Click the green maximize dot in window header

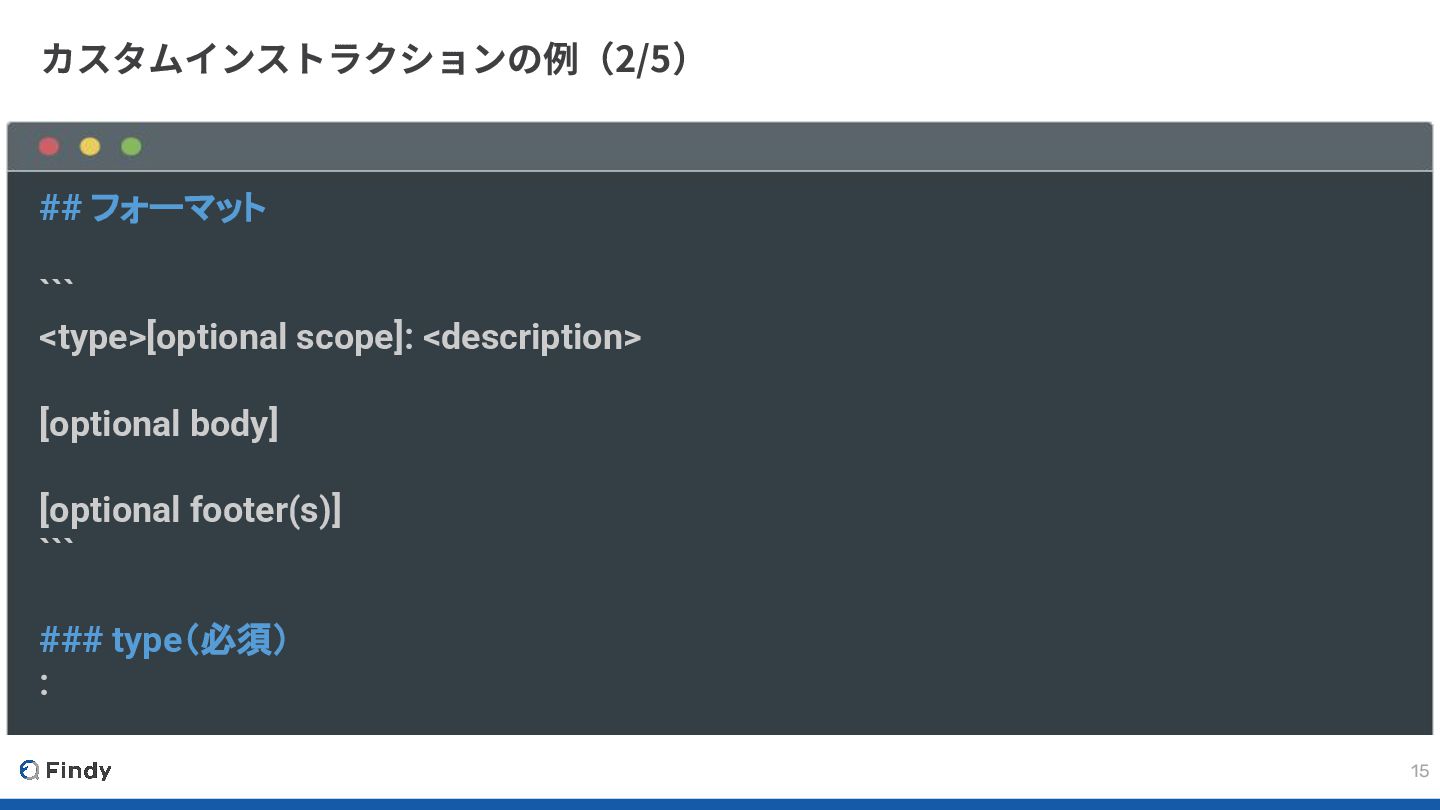point(131,147)
